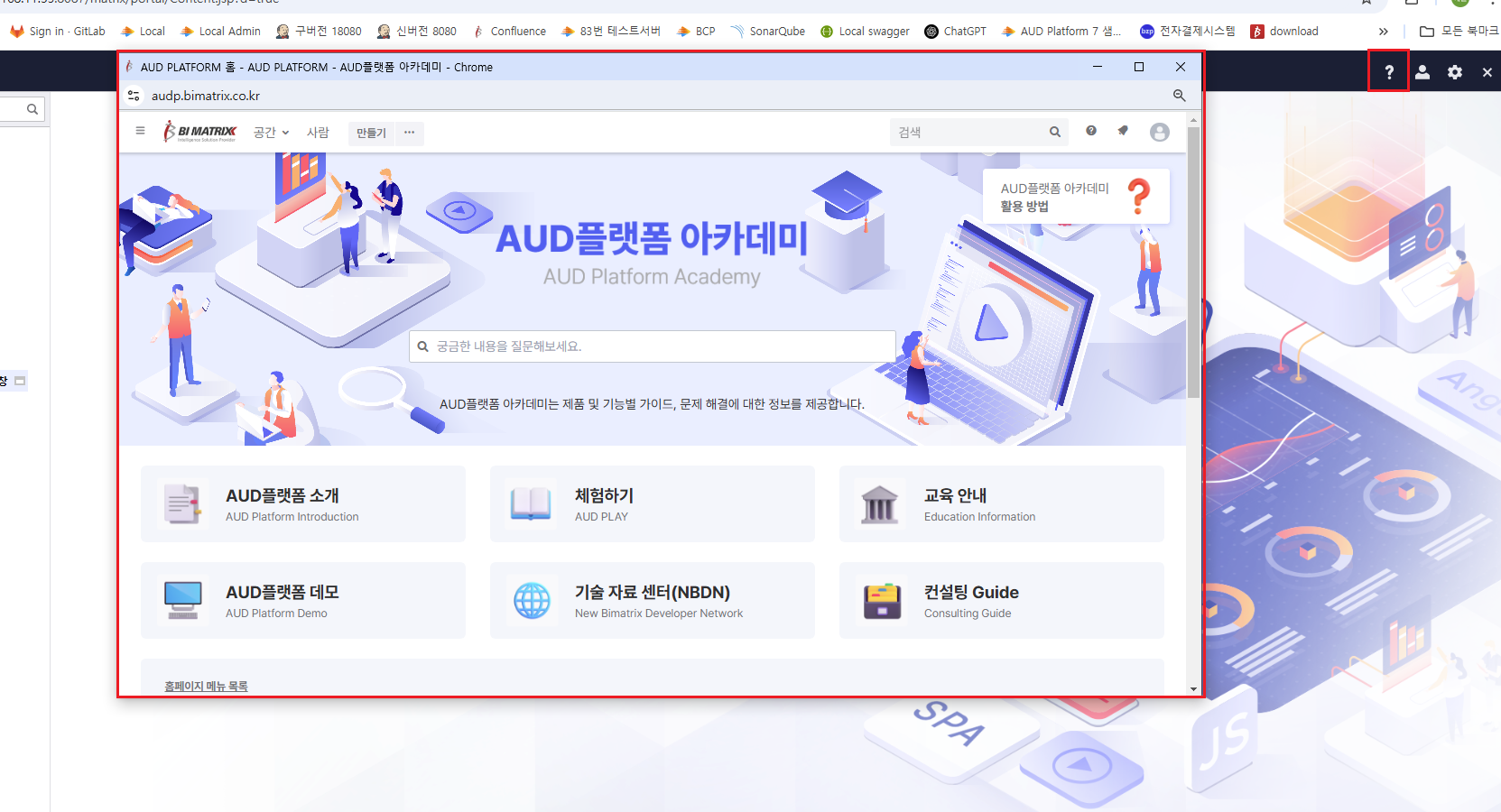Open the help question-mark icon in portal header
Viewport: 1501px width, 812px height.
[x=1389, y=72]
